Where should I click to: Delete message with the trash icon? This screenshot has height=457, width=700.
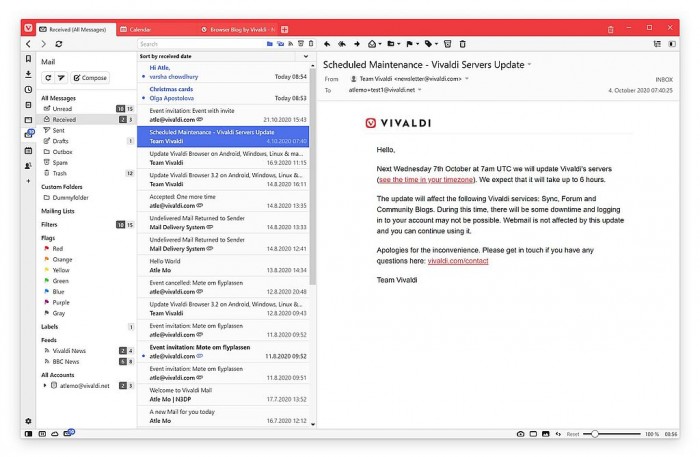[x=463, y=44]
